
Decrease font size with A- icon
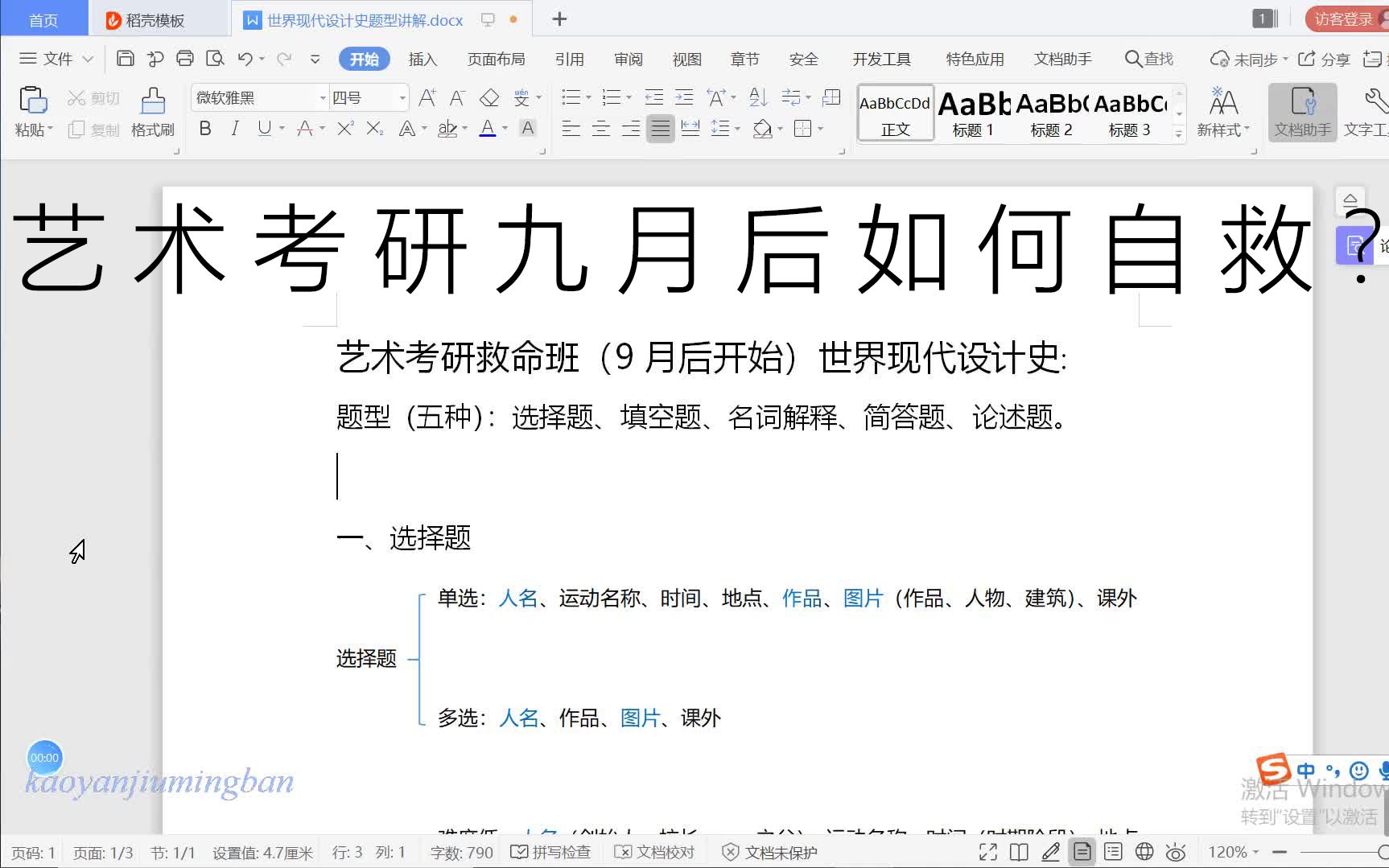[x=457, y=98]
